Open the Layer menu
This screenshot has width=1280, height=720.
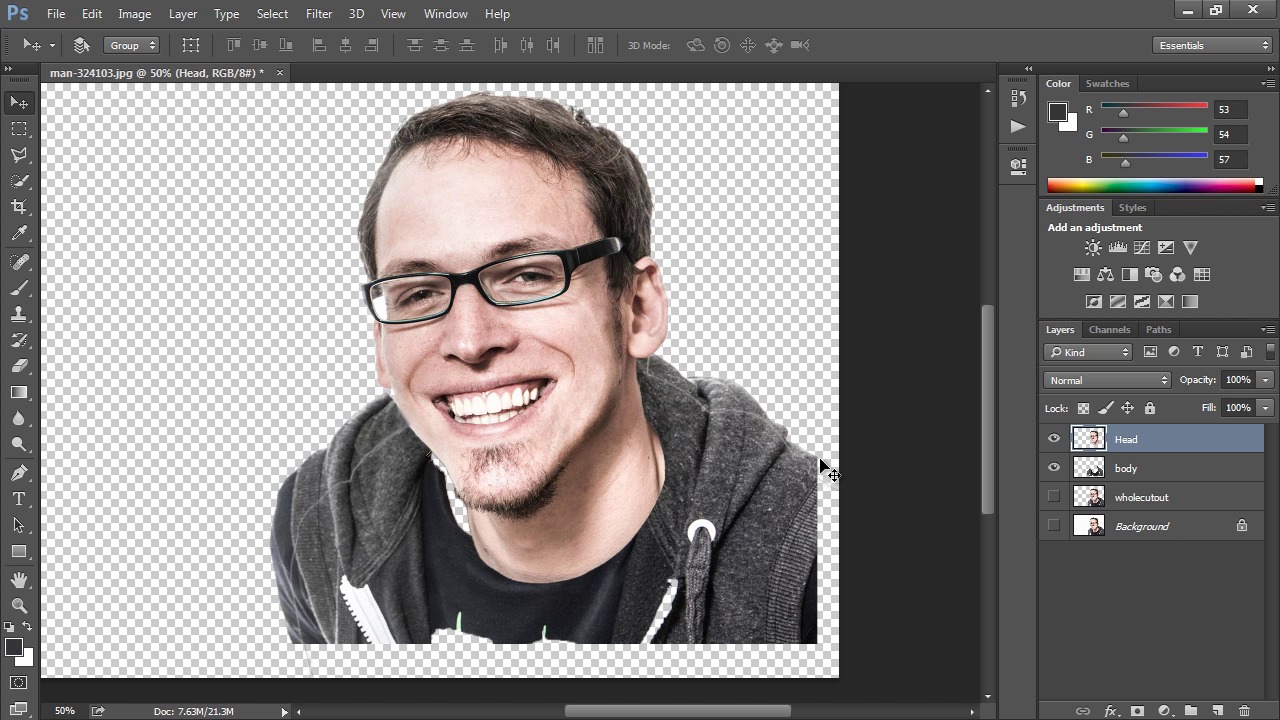point(183,14)
